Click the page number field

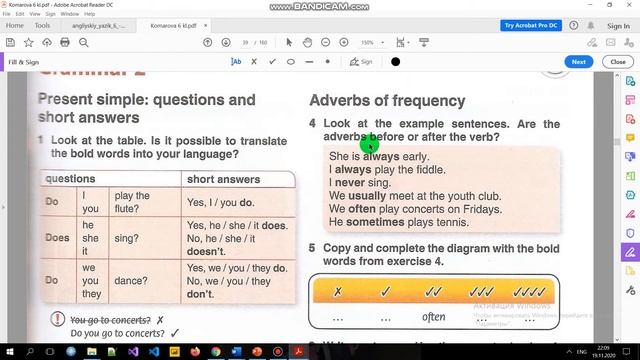click(245, 42)
